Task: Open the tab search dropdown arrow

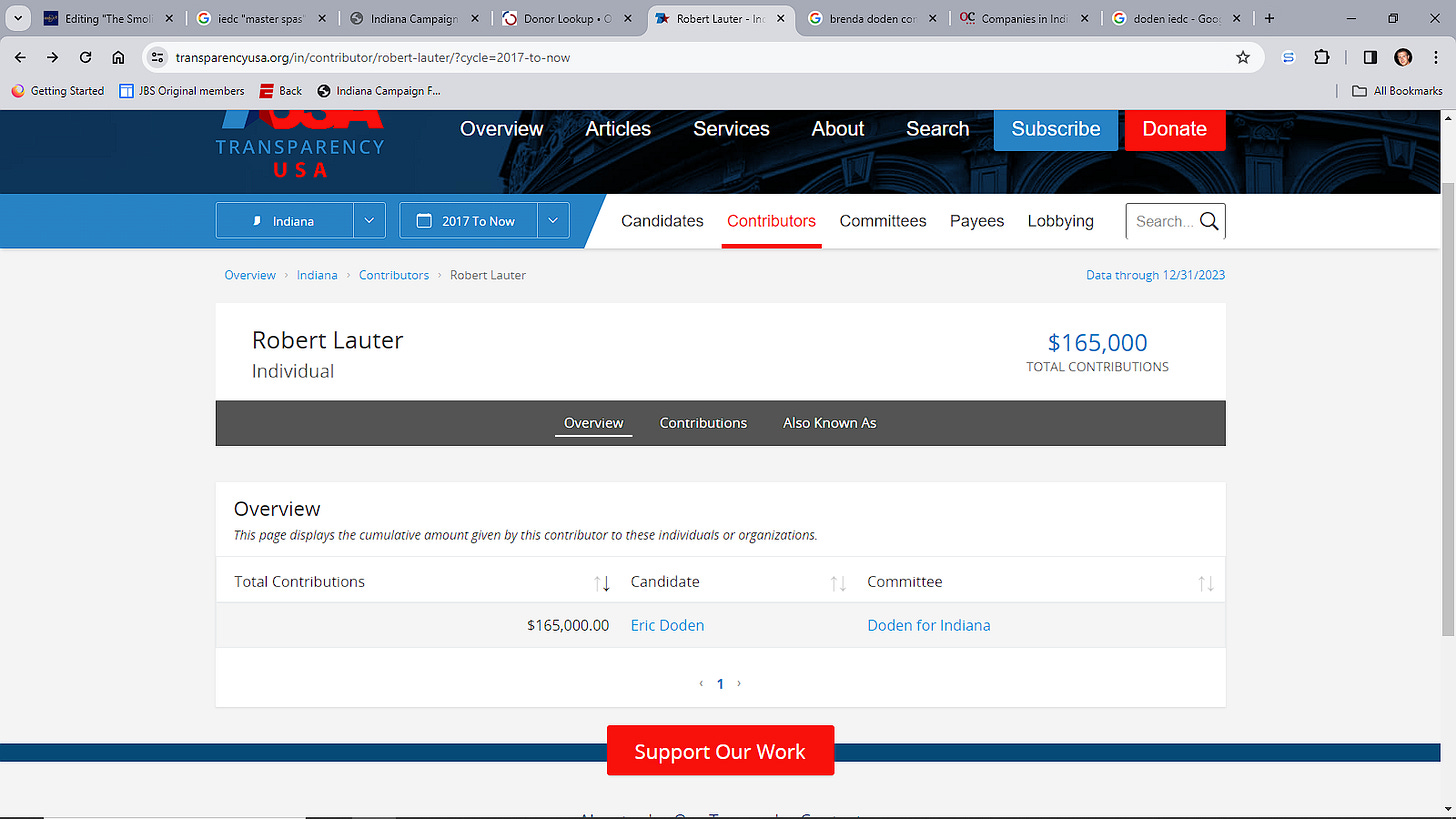Action: [17, 18]
